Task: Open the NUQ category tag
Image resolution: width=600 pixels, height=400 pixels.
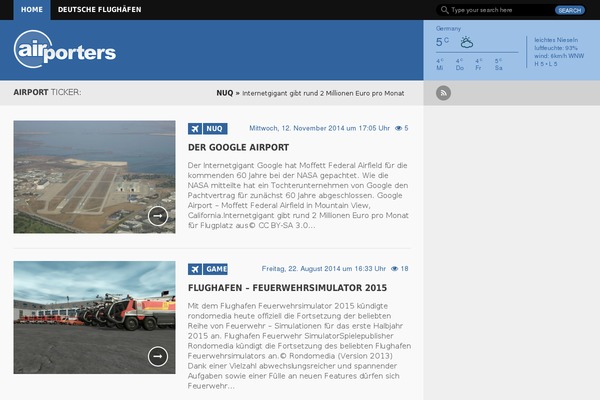Action: (215, 129)
